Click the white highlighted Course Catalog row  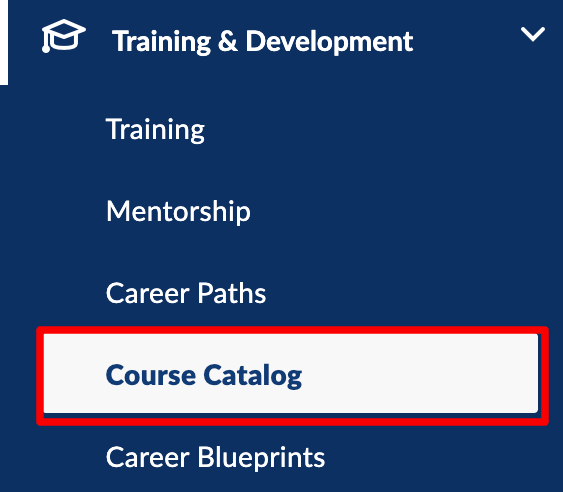[x=291, y=373]
